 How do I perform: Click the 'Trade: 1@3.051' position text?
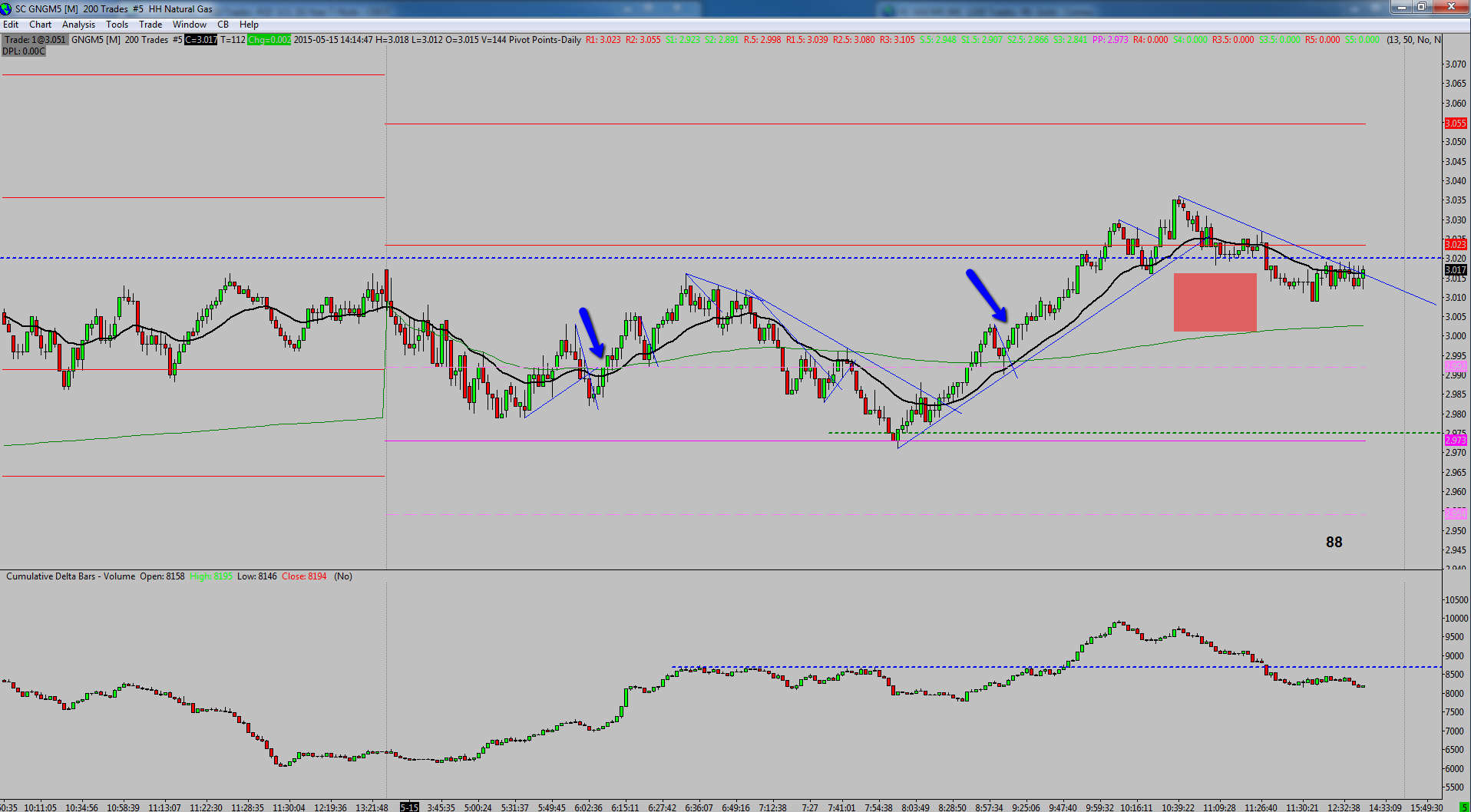35,40
